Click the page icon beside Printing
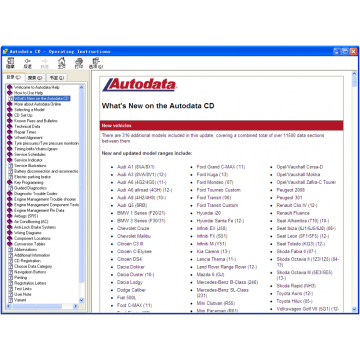 pos(10,278)
